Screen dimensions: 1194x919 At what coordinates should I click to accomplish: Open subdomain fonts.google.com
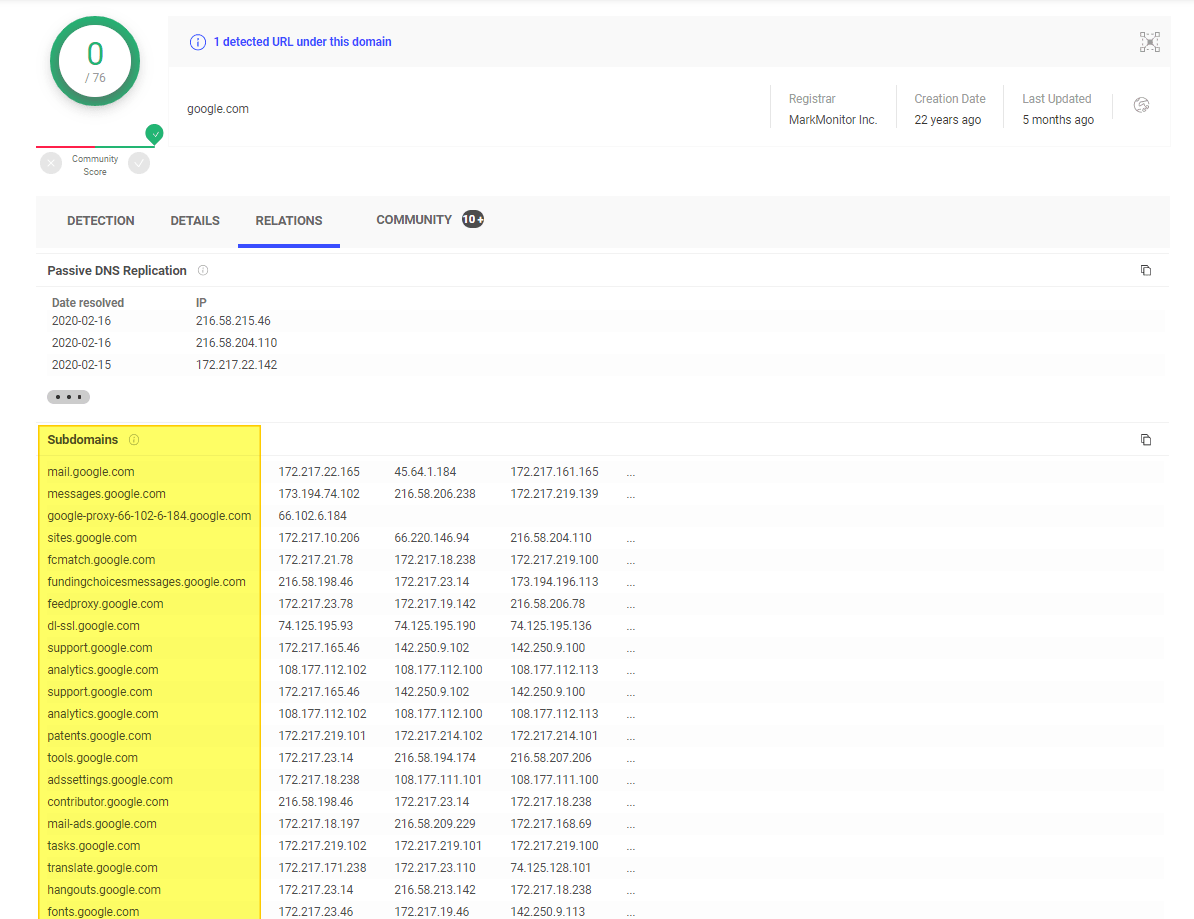coord(93,911)
